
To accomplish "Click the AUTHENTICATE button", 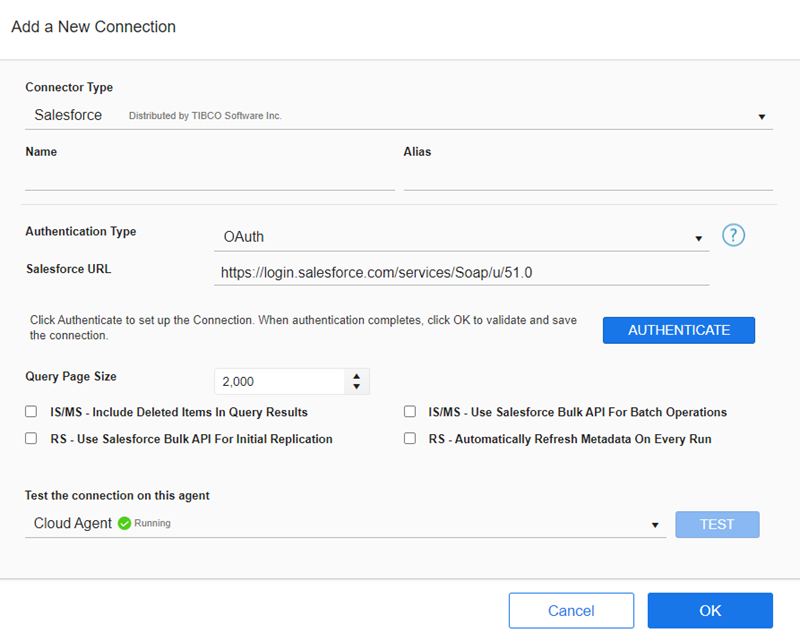I will coord(678,330).
